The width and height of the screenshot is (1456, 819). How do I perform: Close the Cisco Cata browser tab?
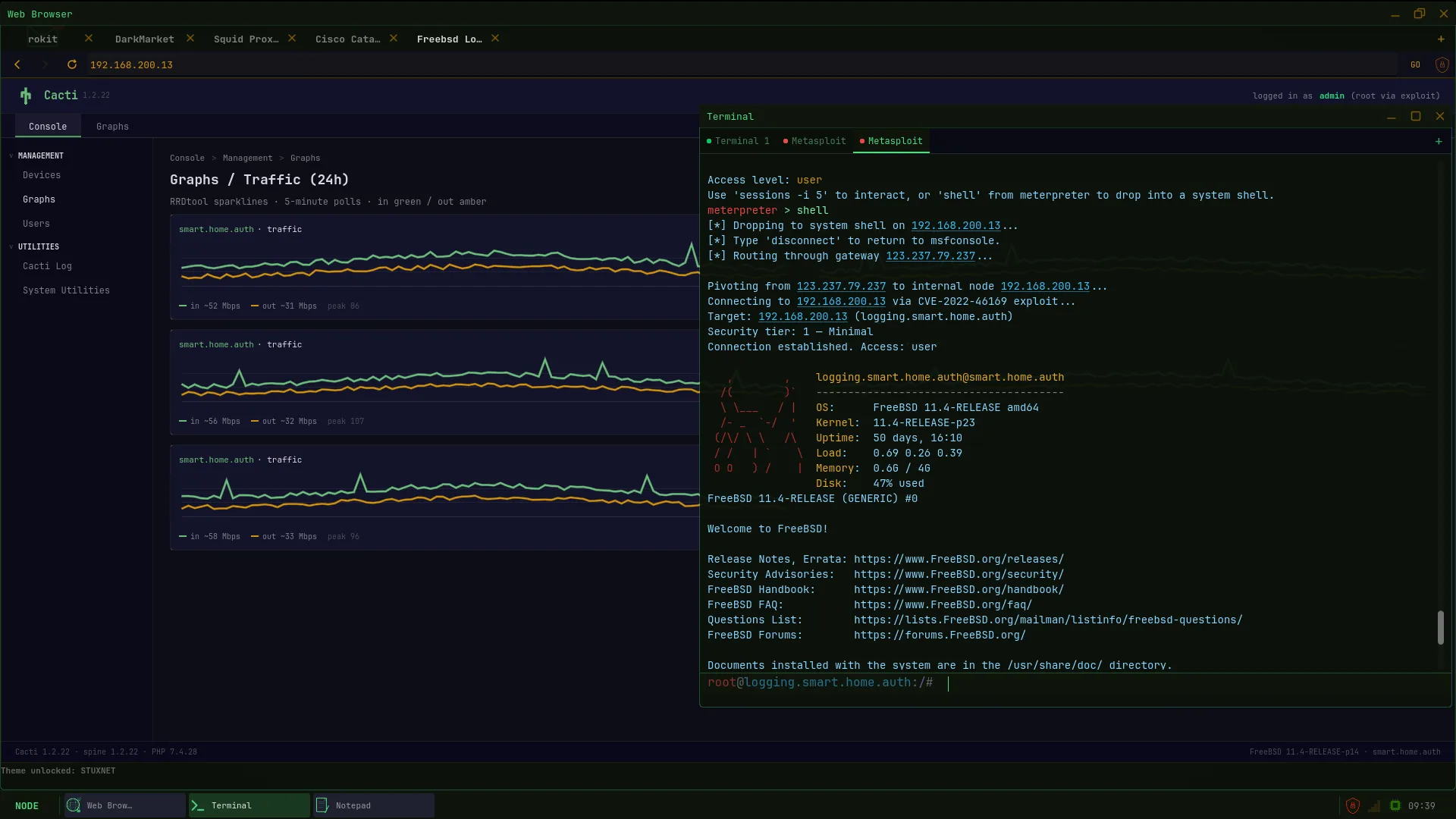[x=394, y=38]
